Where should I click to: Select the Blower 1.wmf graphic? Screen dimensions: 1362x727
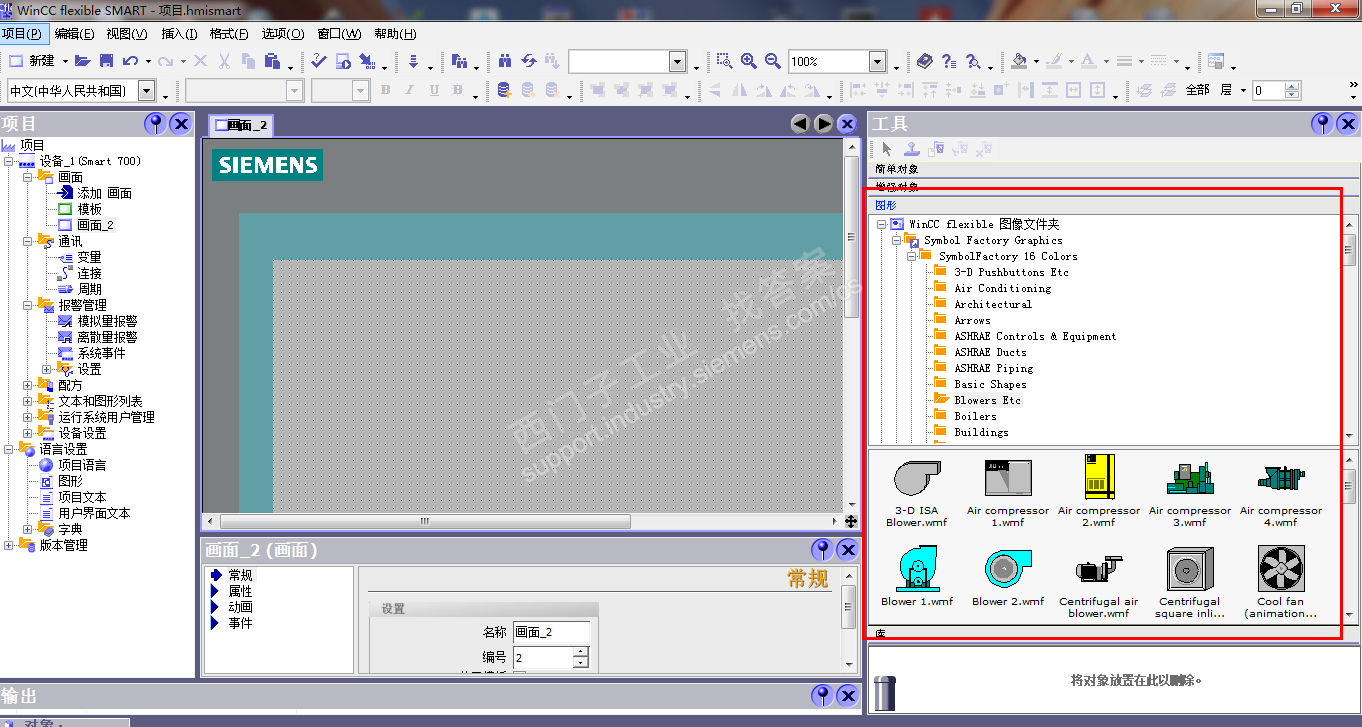917,577
